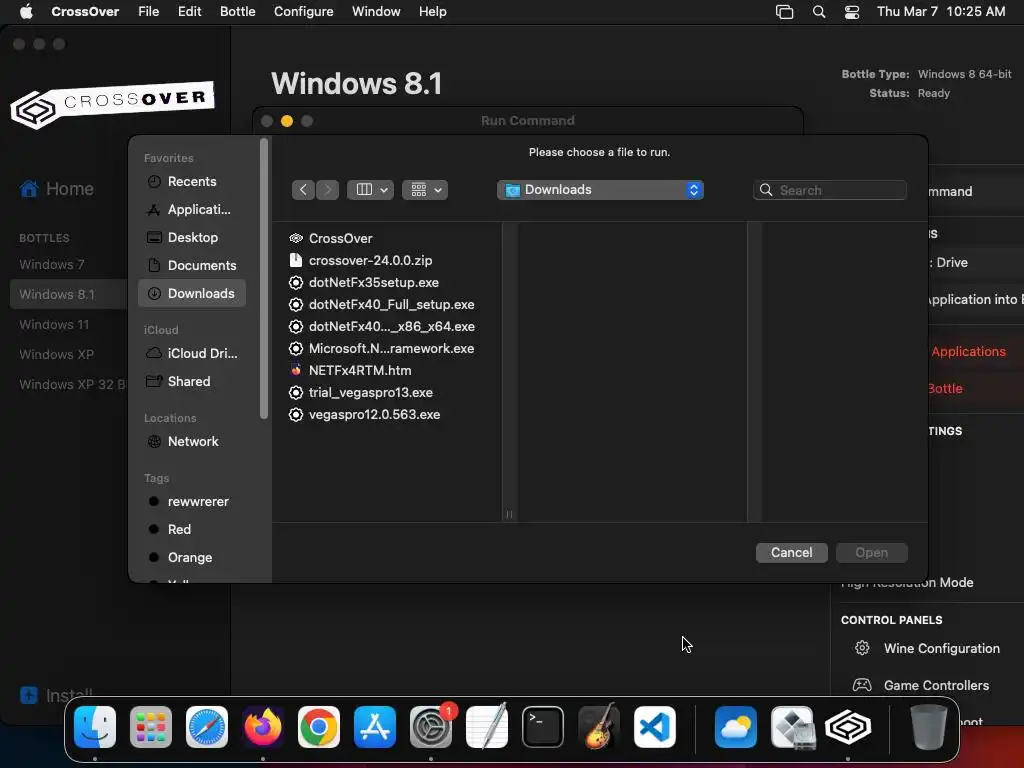Open TextEdit from the Dock
1024x768 pixels.
[x=487, y=727]
